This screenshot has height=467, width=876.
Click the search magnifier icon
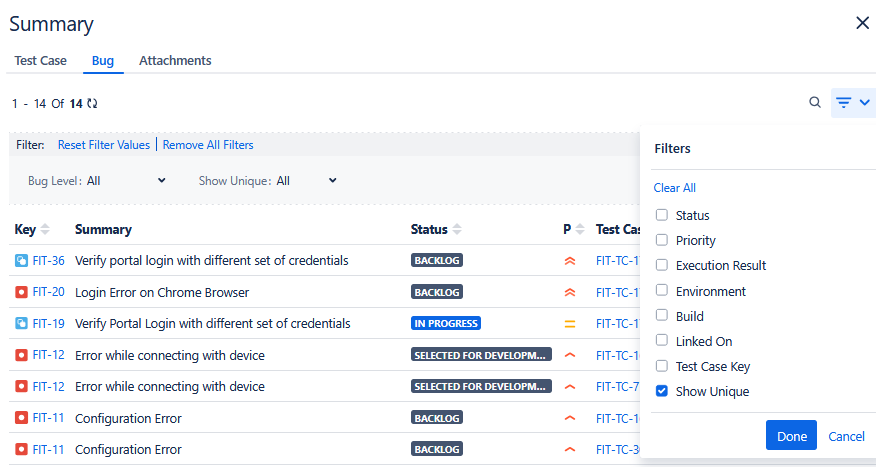pyautogui.click(x=815, y=102)
